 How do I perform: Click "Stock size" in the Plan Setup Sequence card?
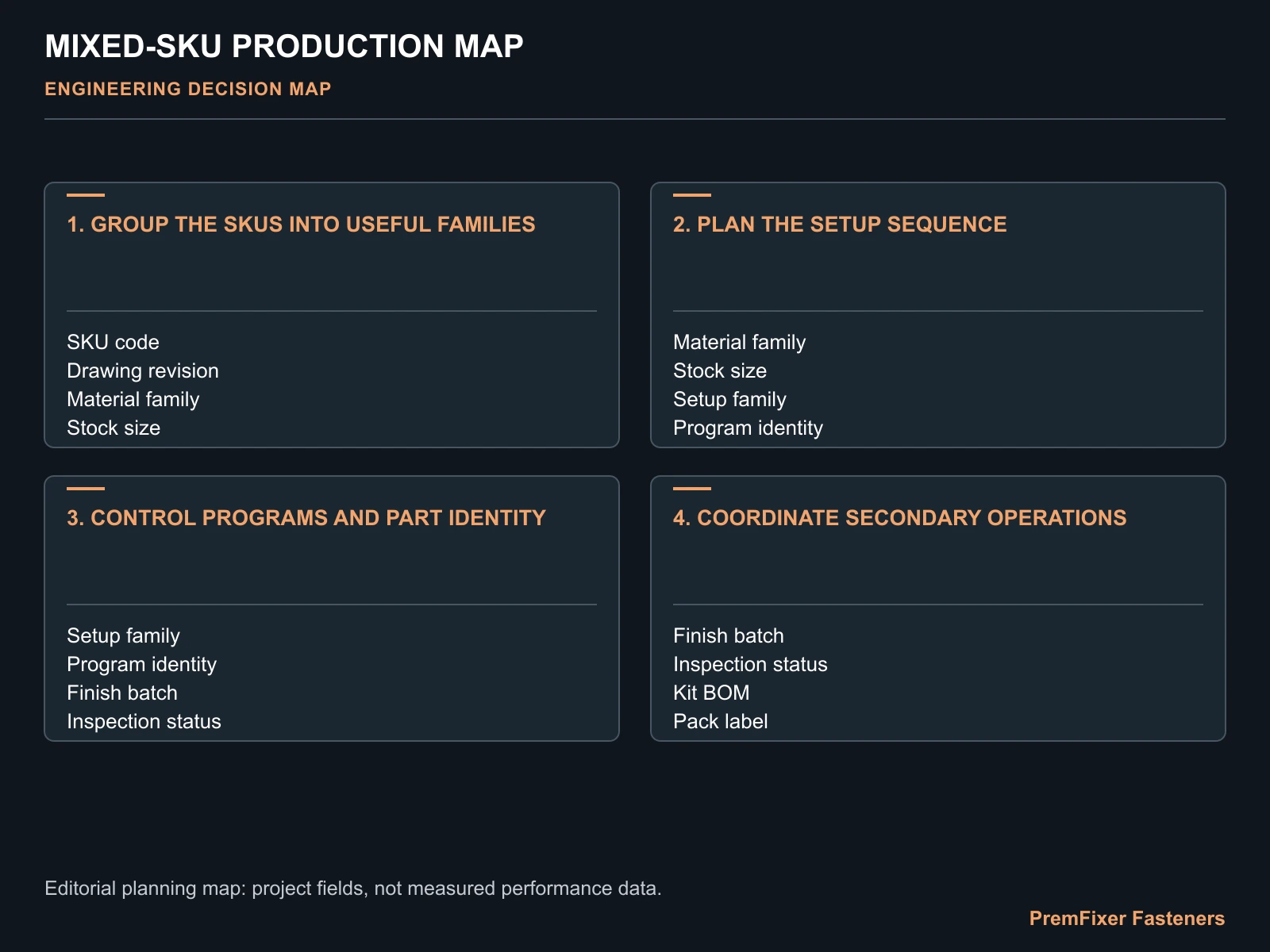click(x=720, y=370)
